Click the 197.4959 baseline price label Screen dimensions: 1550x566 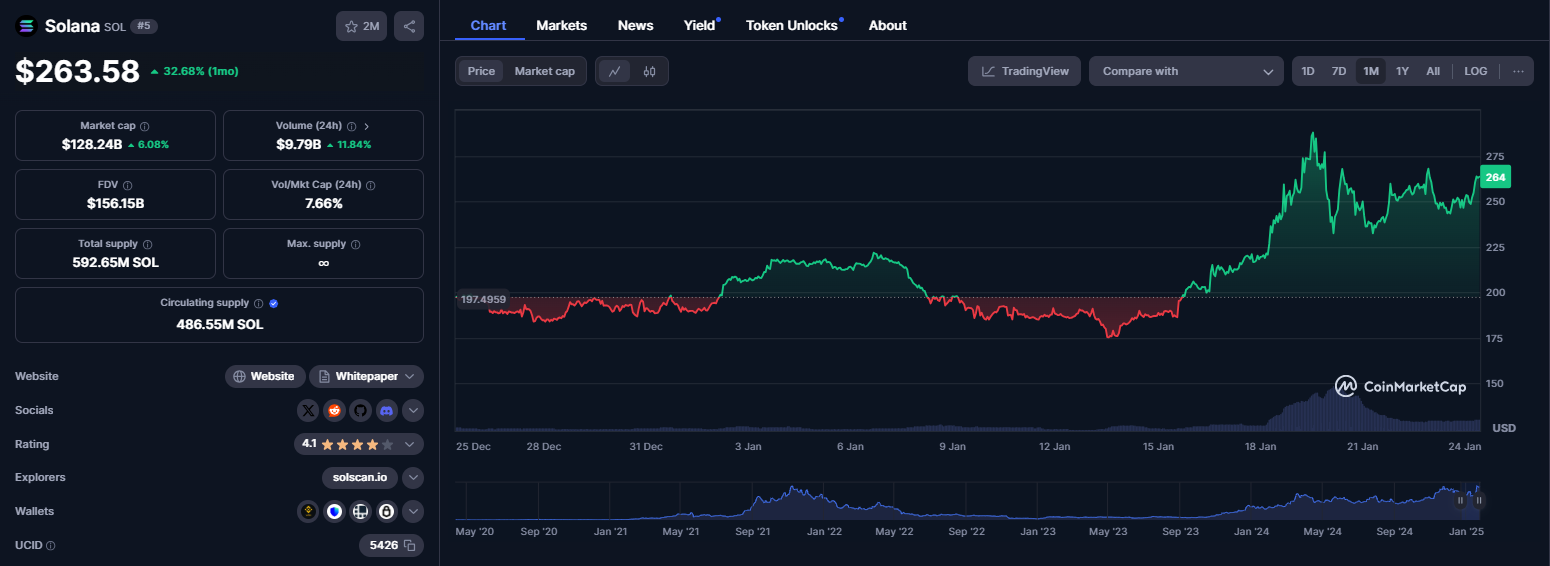[x=481, y=298]
